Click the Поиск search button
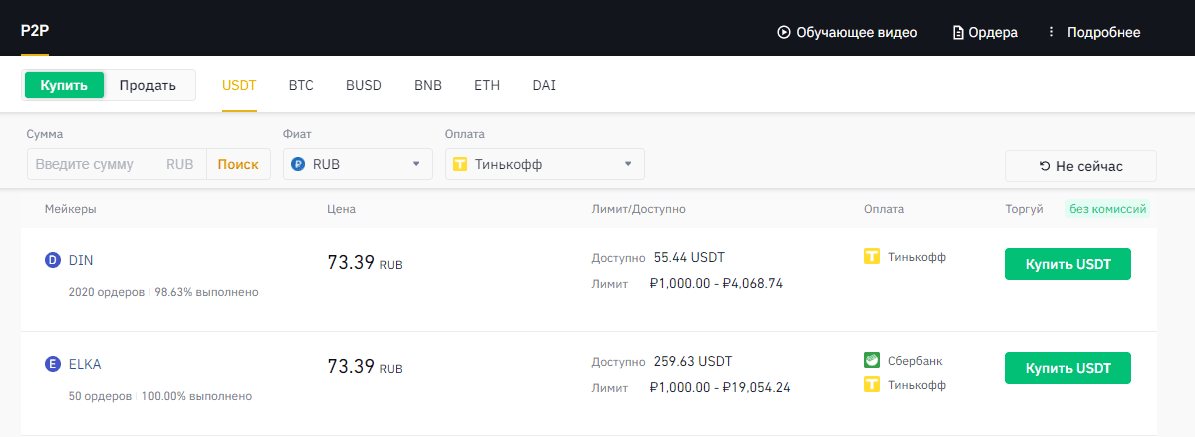Screen dimensions: 1195x437 tap(238, 164)
